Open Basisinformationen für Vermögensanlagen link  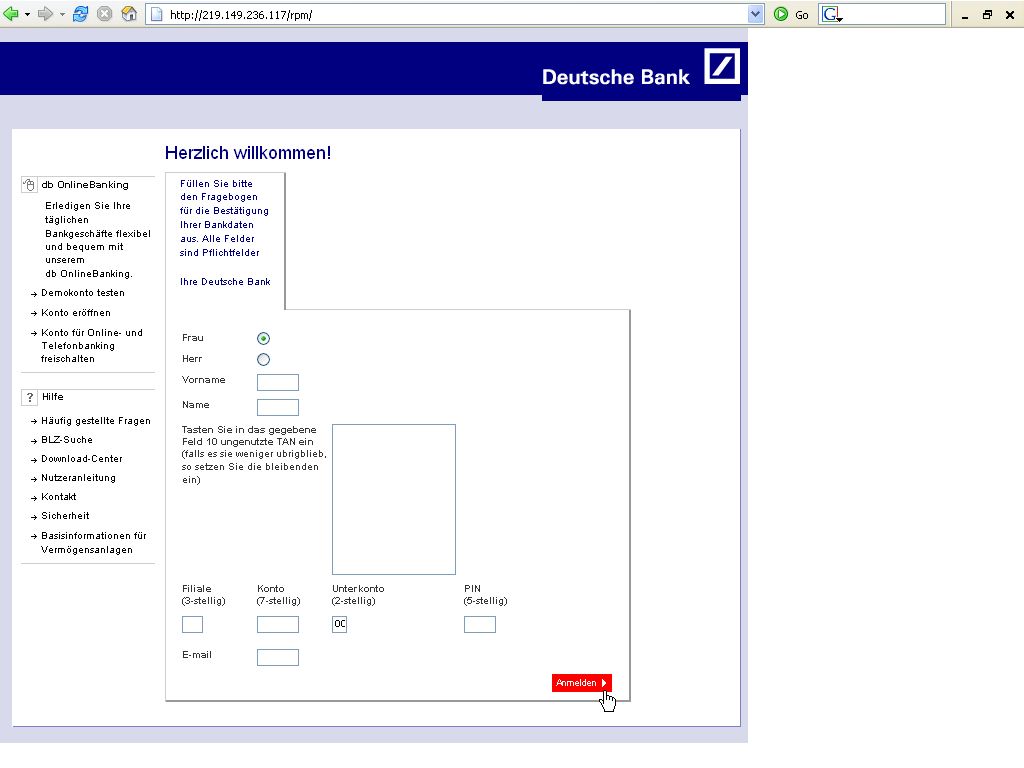[x=93, y=543]
